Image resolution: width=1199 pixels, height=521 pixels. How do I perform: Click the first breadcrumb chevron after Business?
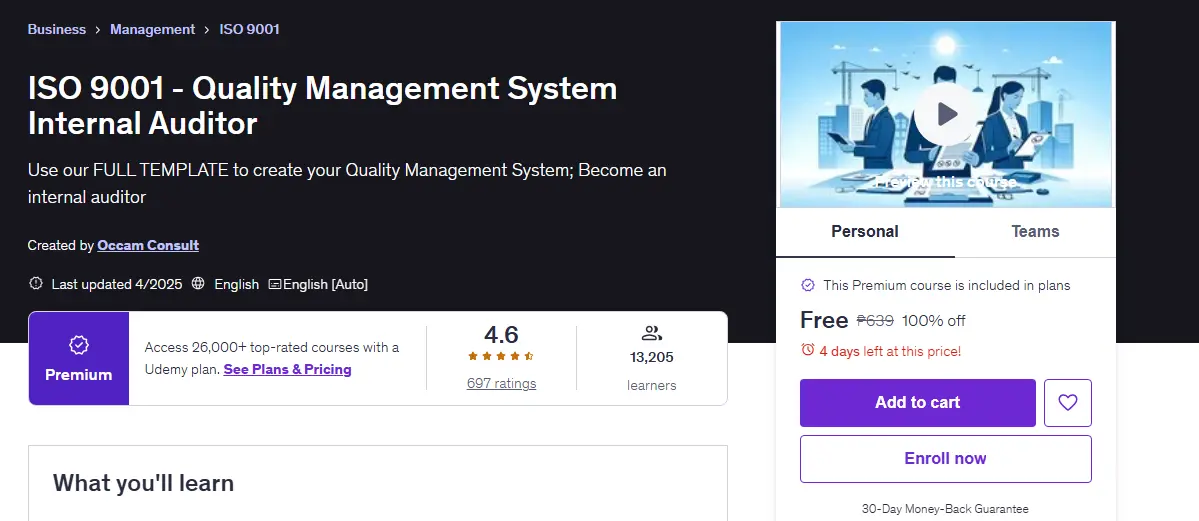click(98, 30)
